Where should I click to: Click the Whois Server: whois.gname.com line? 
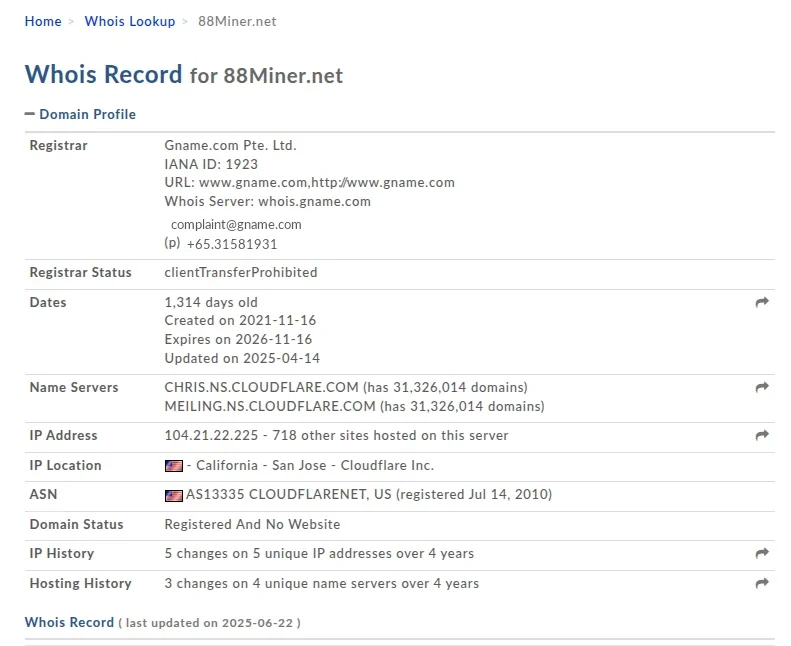tap(267, 202)
